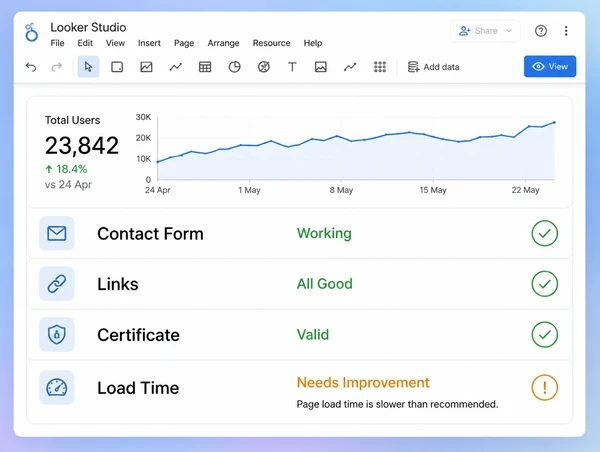
Task: Open the help question mark icon
Action: [541, 31]
